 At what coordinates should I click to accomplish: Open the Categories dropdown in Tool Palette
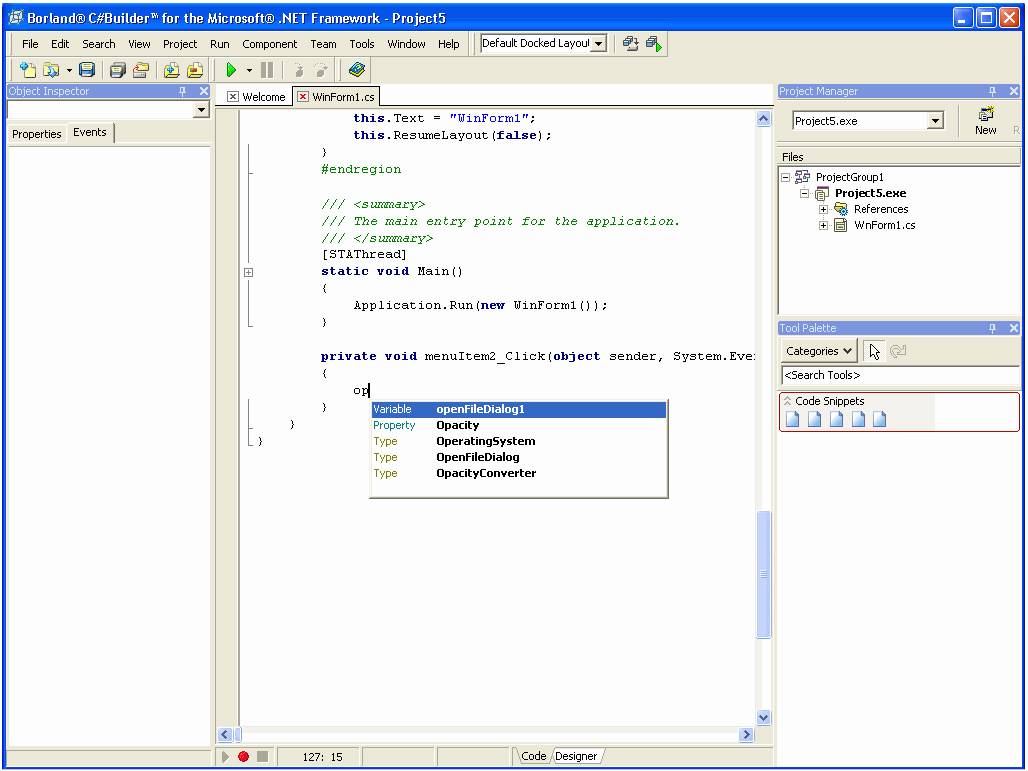pyautogui.click(x=819, y=351)
